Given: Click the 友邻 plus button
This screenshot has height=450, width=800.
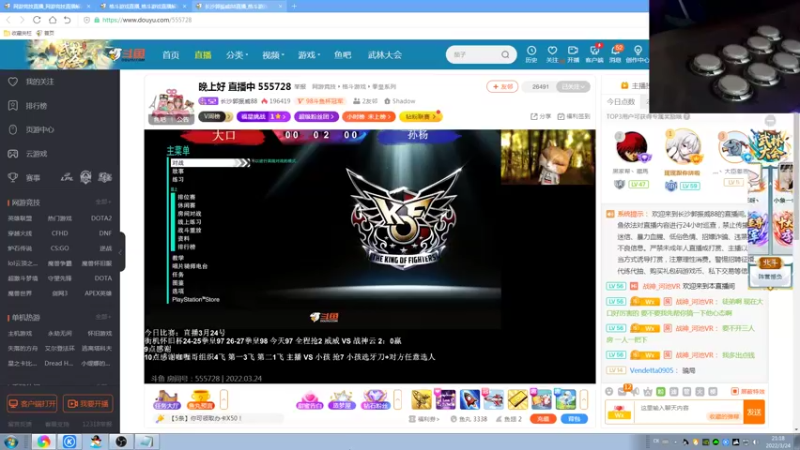Looking at the screenshot, I should pyautogui.click(x=502, y=87).
